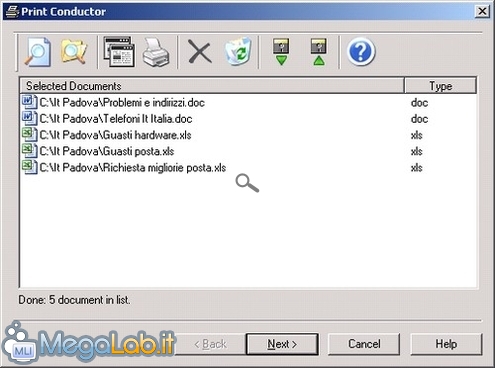This screenshot has height=368, width=495.
Task: Click the doc type cell of Telefoni It Italia
Action: coord(419,119)
